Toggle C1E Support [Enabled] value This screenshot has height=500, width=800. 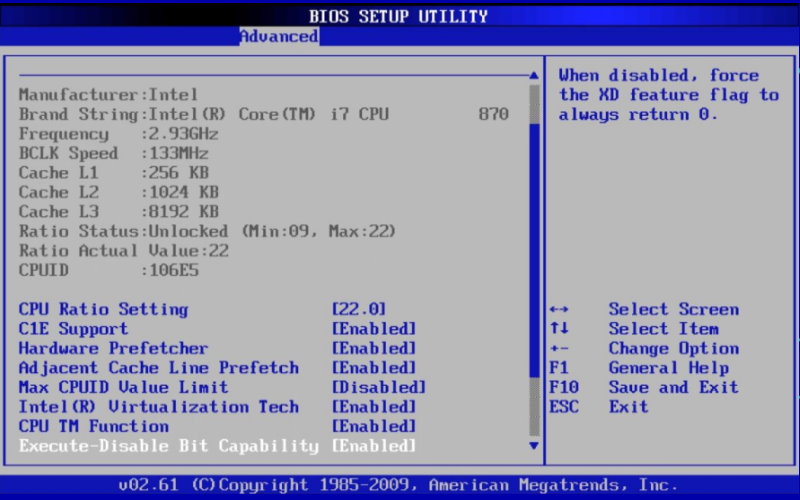click(373, 329)
